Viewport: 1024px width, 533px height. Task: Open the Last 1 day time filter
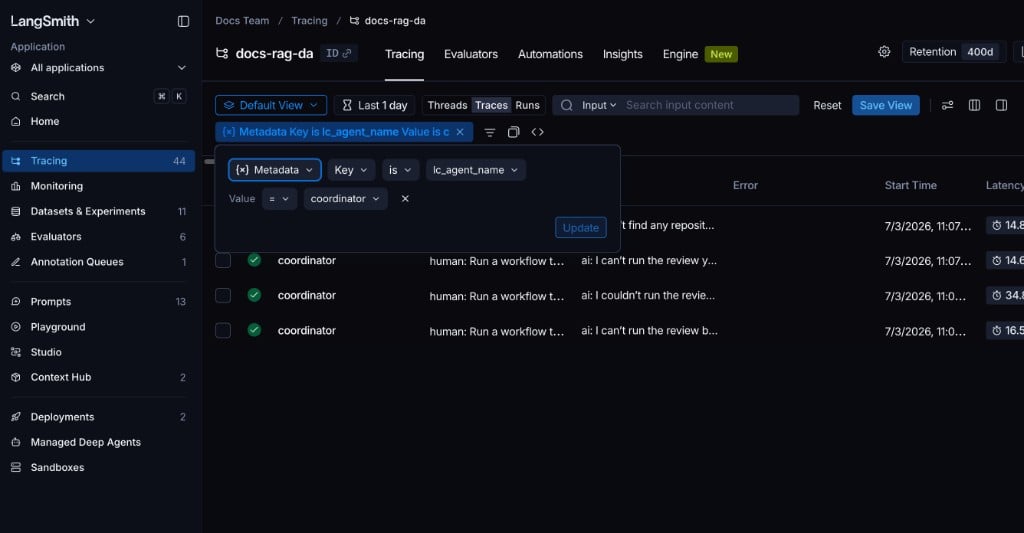coord(375,105)
